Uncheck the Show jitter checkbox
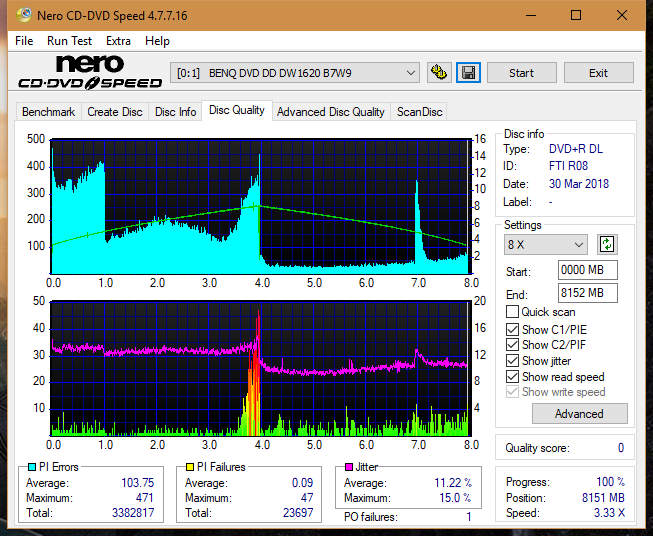The image size is (653, 536). (x=512, y=361)
